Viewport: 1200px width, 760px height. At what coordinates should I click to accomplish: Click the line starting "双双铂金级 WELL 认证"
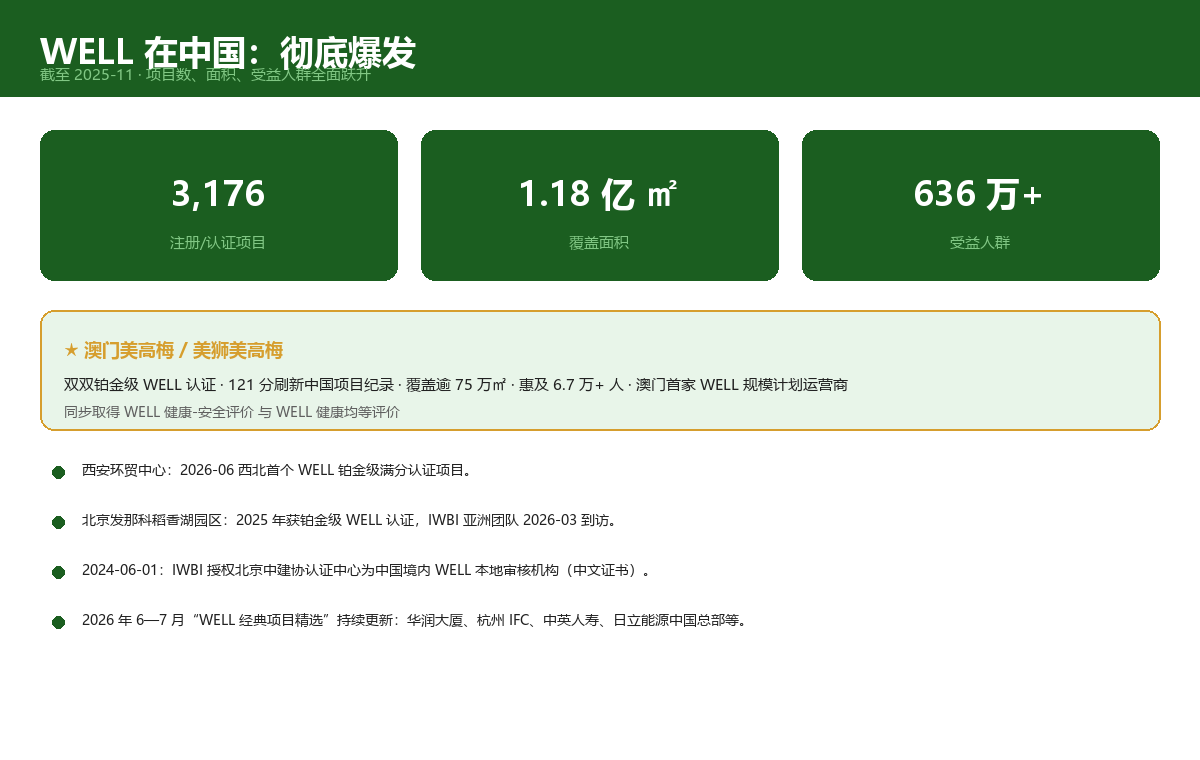coord(456,384)
